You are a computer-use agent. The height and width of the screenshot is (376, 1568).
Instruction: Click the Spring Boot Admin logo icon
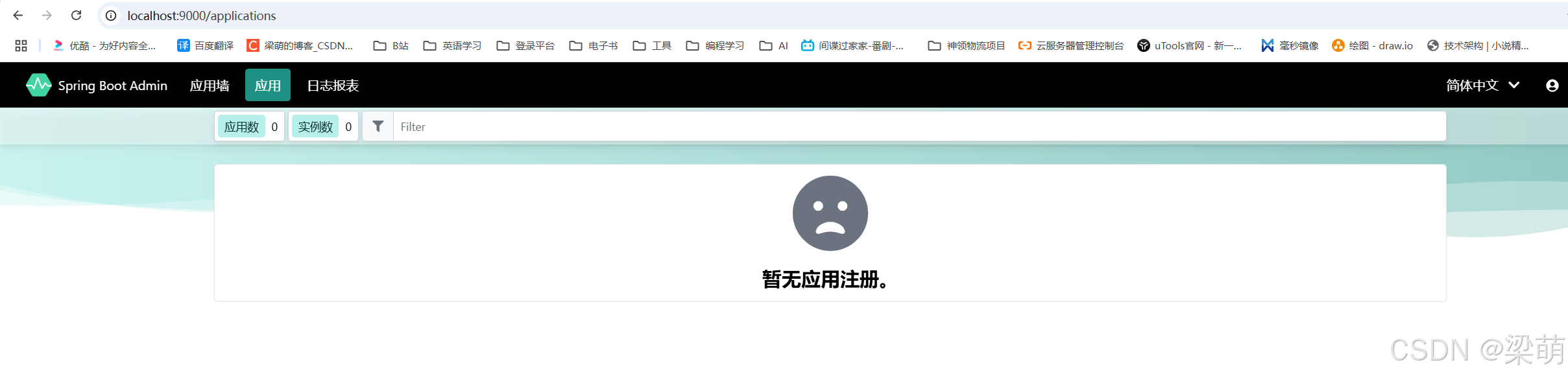[38, 85]
